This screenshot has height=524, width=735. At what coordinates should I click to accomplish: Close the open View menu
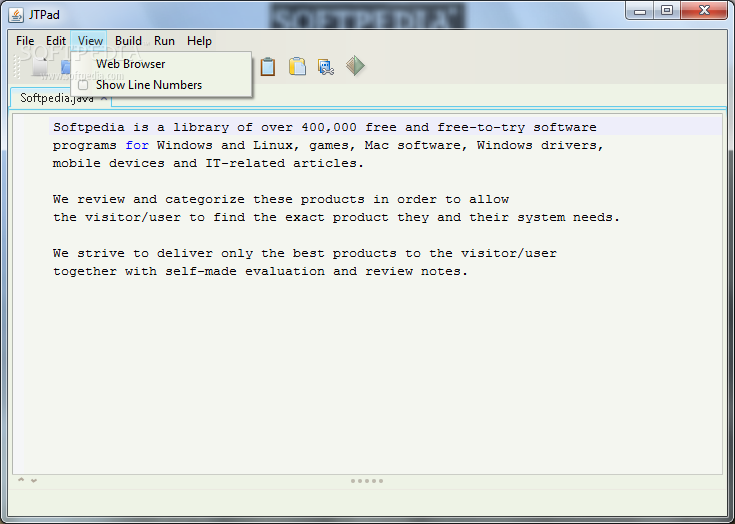tap(90, 41)
